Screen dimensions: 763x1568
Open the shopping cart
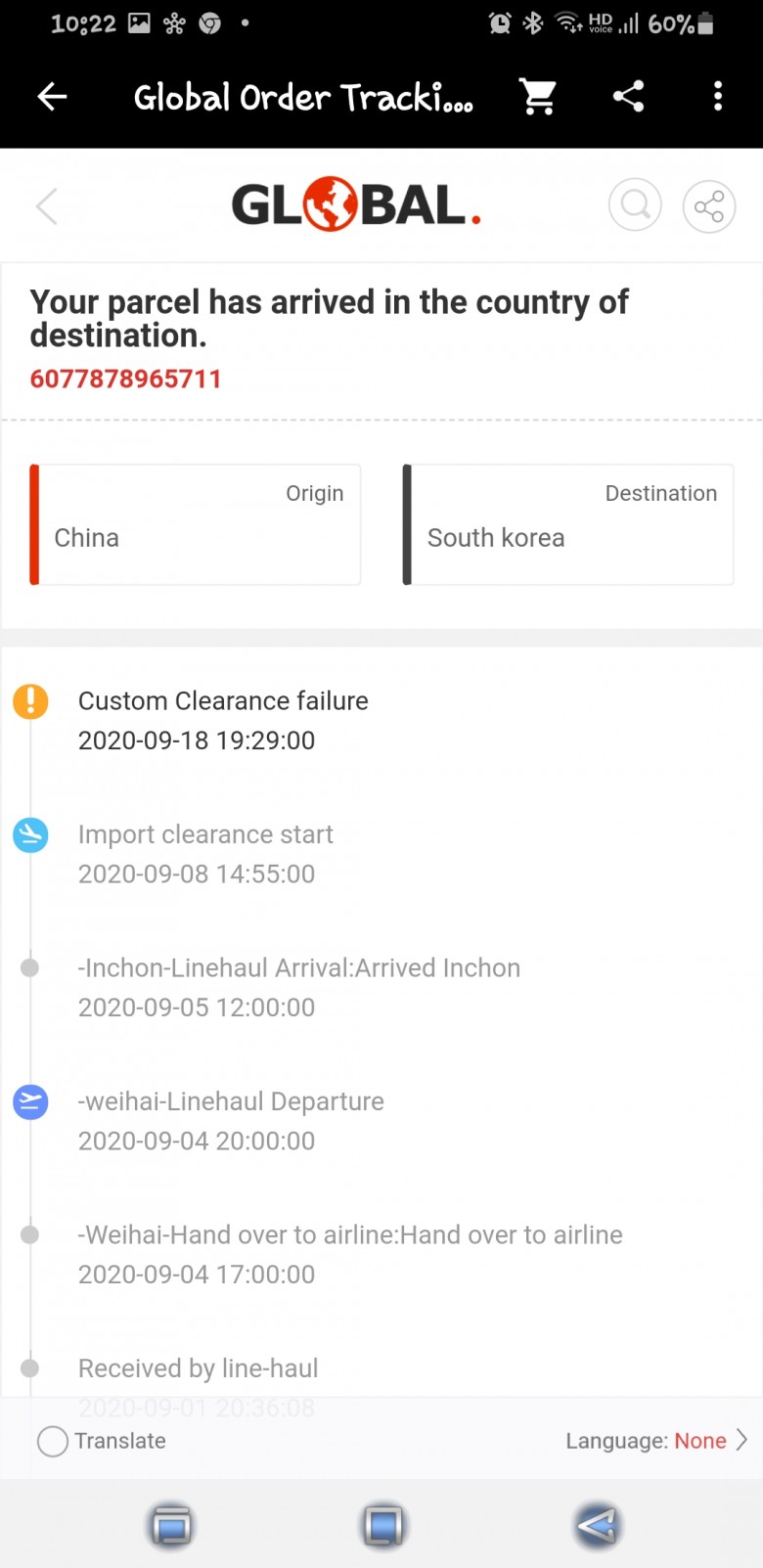(538, 96)
